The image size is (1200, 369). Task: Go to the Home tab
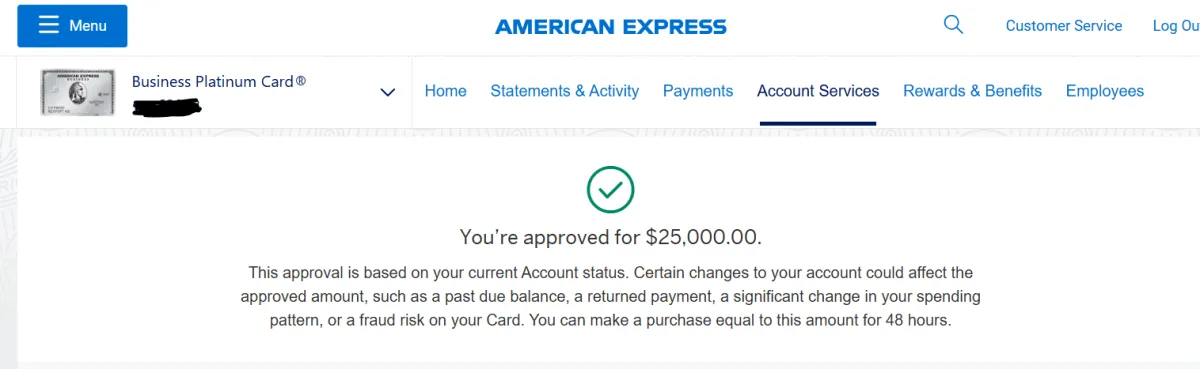tap(445, 91)
